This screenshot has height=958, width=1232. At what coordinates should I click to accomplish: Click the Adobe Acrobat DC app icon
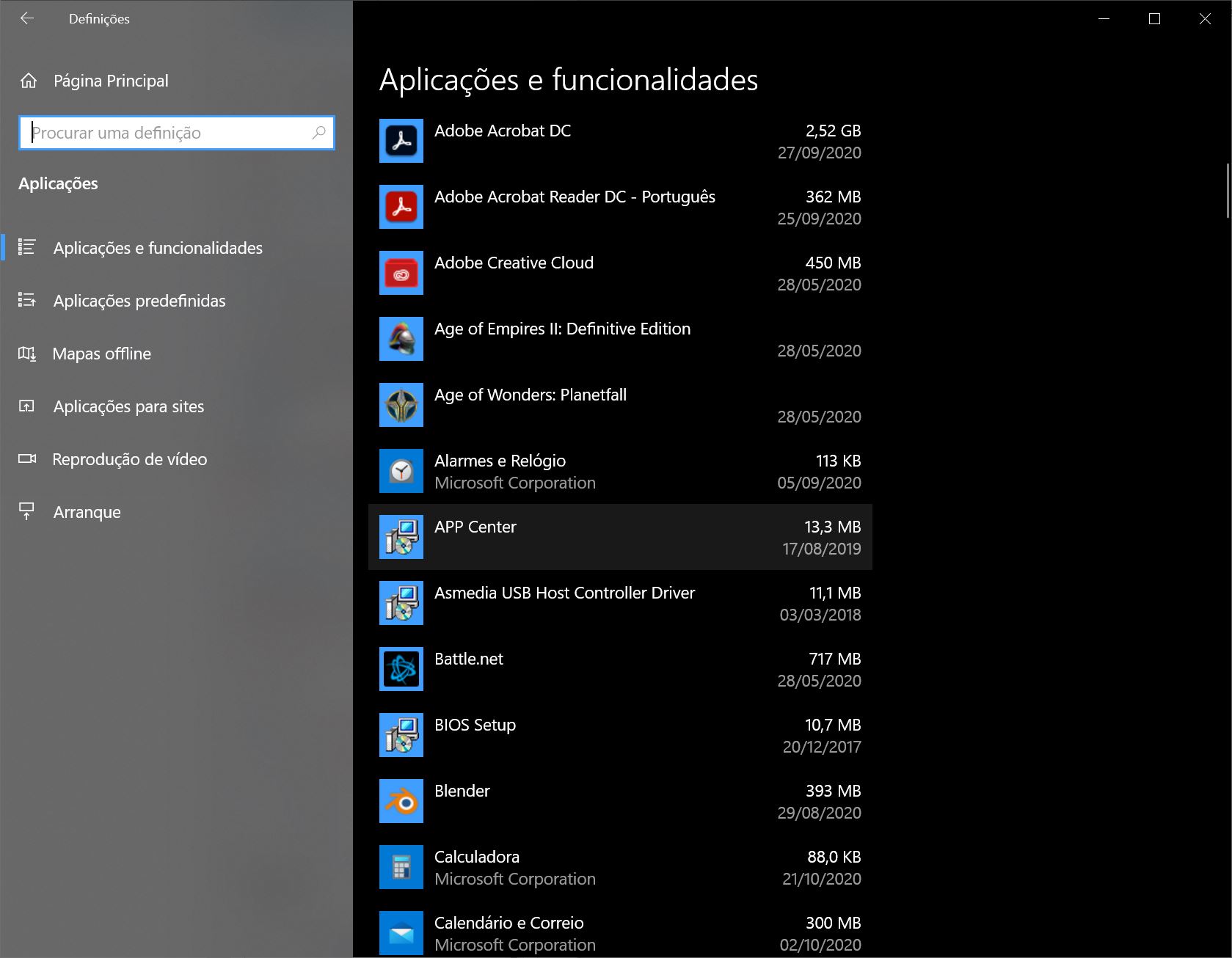tap(401, 141)
